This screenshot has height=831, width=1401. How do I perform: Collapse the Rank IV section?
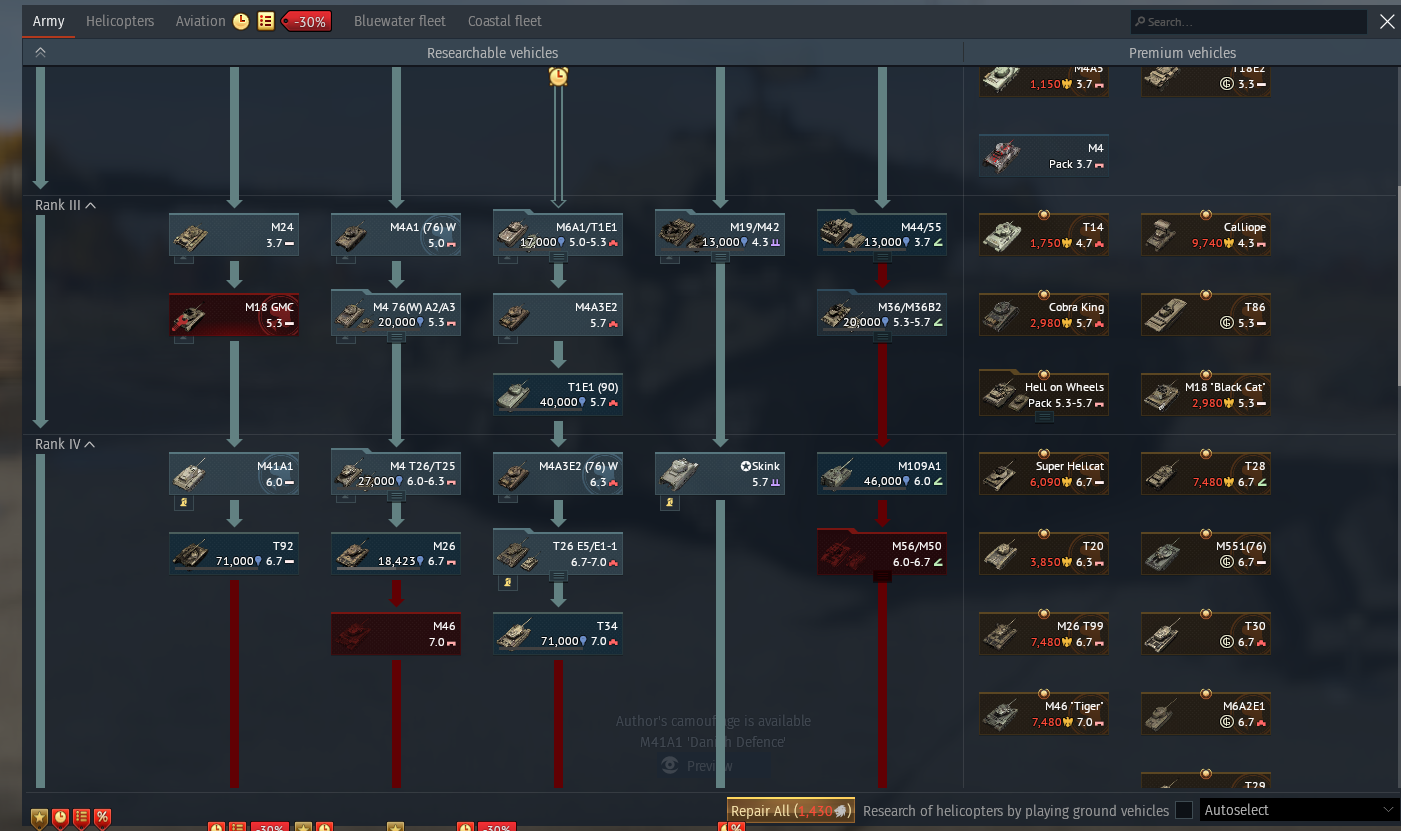[90, 444]
